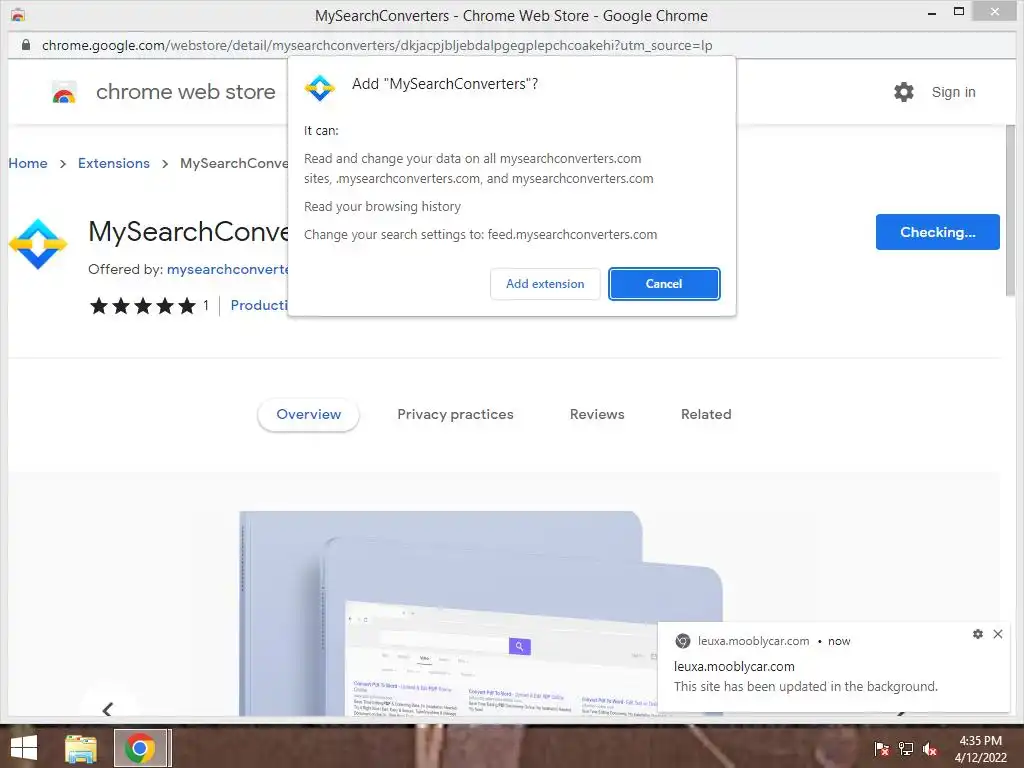1024x768 pixels.
Task: Click the MySearchConverters extension logo
Action: click(38, 244)
